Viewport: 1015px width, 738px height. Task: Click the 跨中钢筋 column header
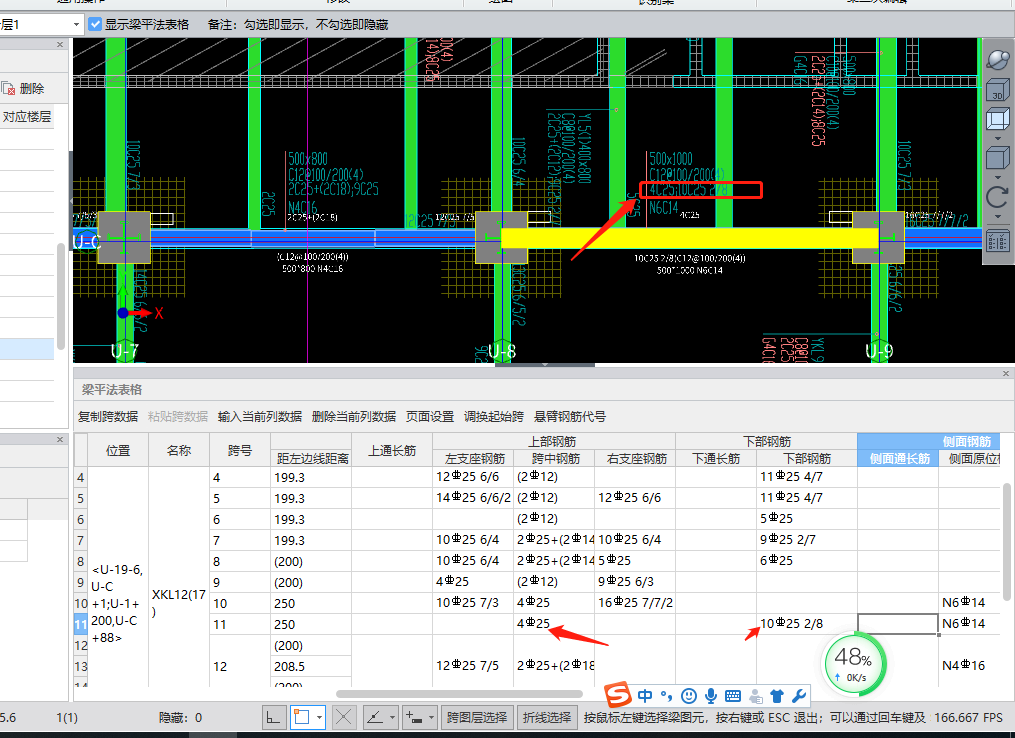[x=555, y=458]
